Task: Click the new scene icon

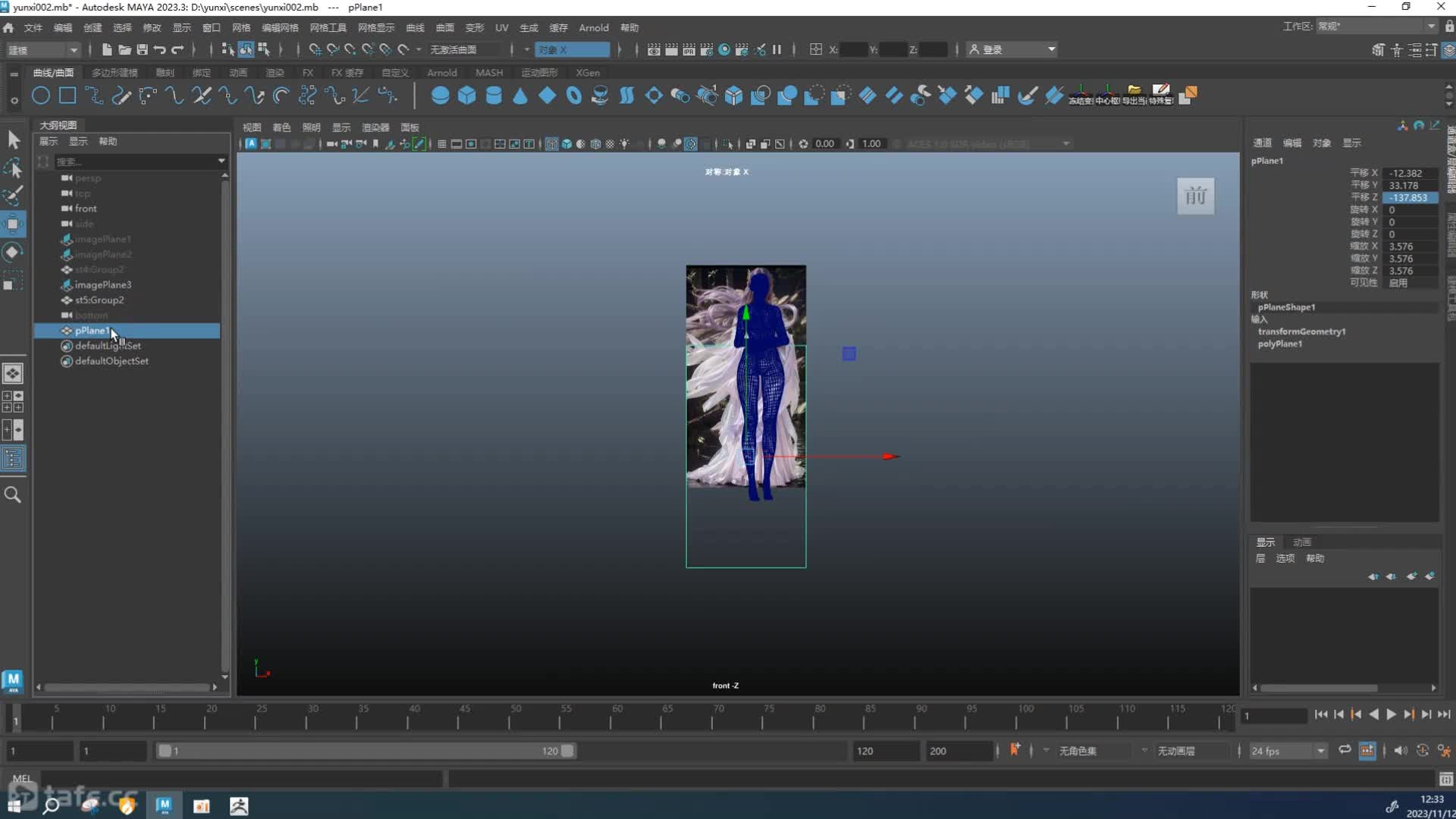Action: pyautogui.click(x=107, y=49)
